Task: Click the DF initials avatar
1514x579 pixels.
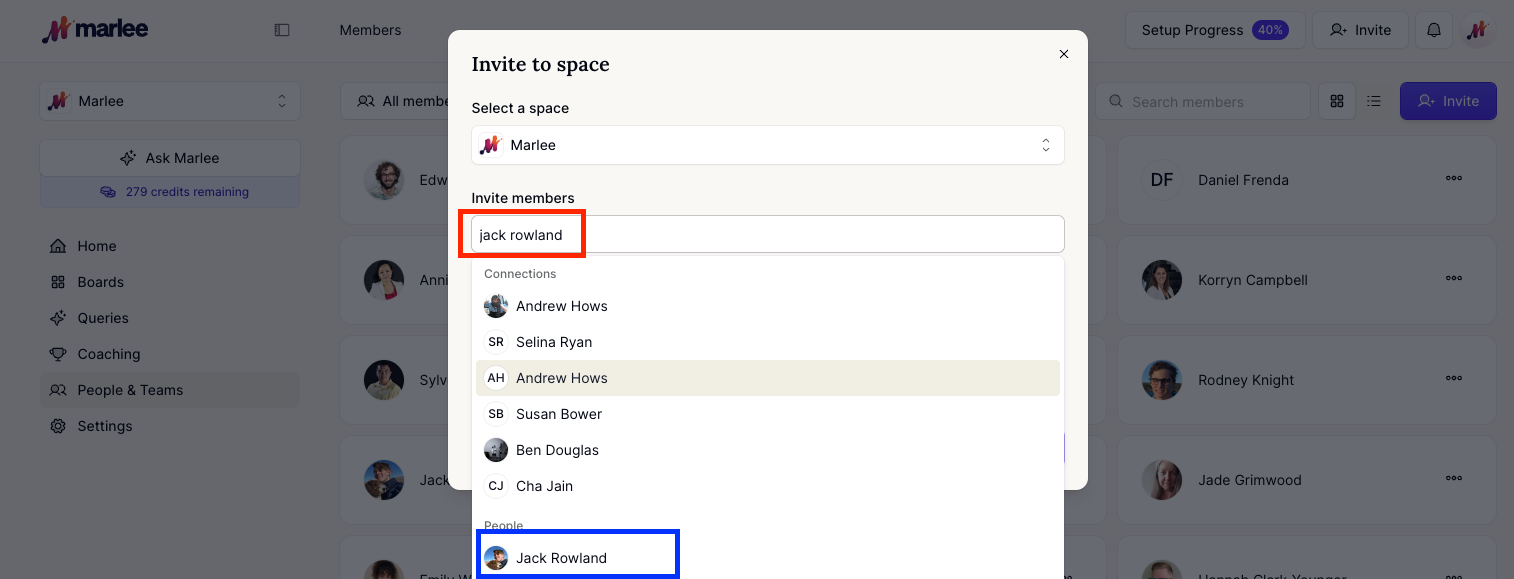Action: coord(1162,180)
